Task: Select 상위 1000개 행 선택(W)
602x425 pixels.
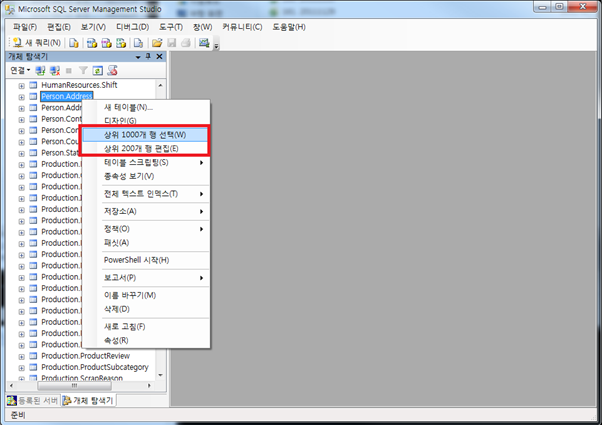Action: coord(146,135)
